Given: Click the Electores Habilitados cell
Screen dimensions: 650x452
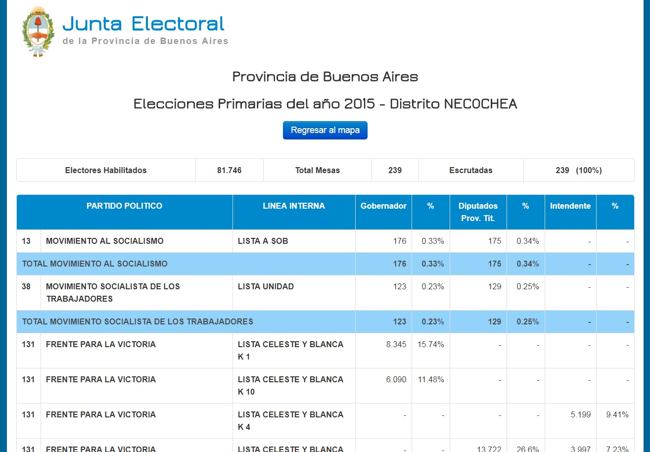Looking at the screenshot, I should click(105, 170).
